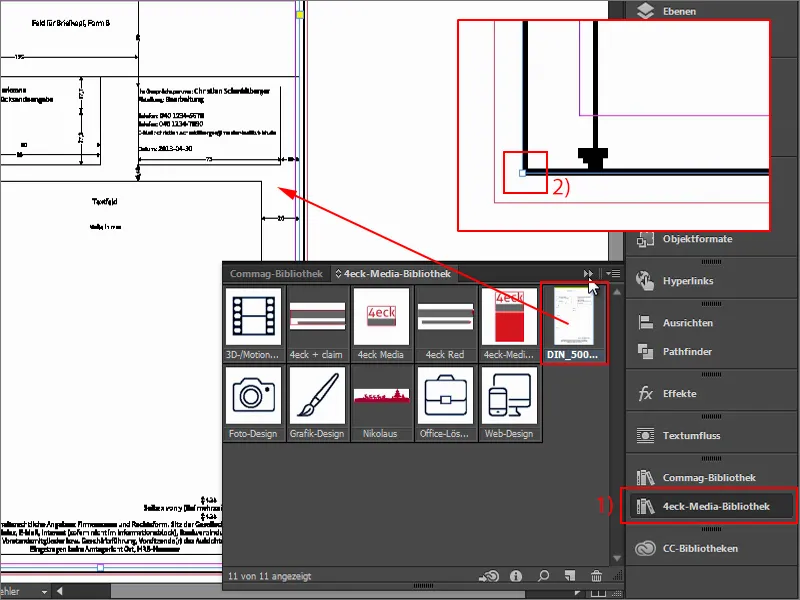
Task: Switch to the Commag-Bibliothek tab
Action: pos(276,273)
